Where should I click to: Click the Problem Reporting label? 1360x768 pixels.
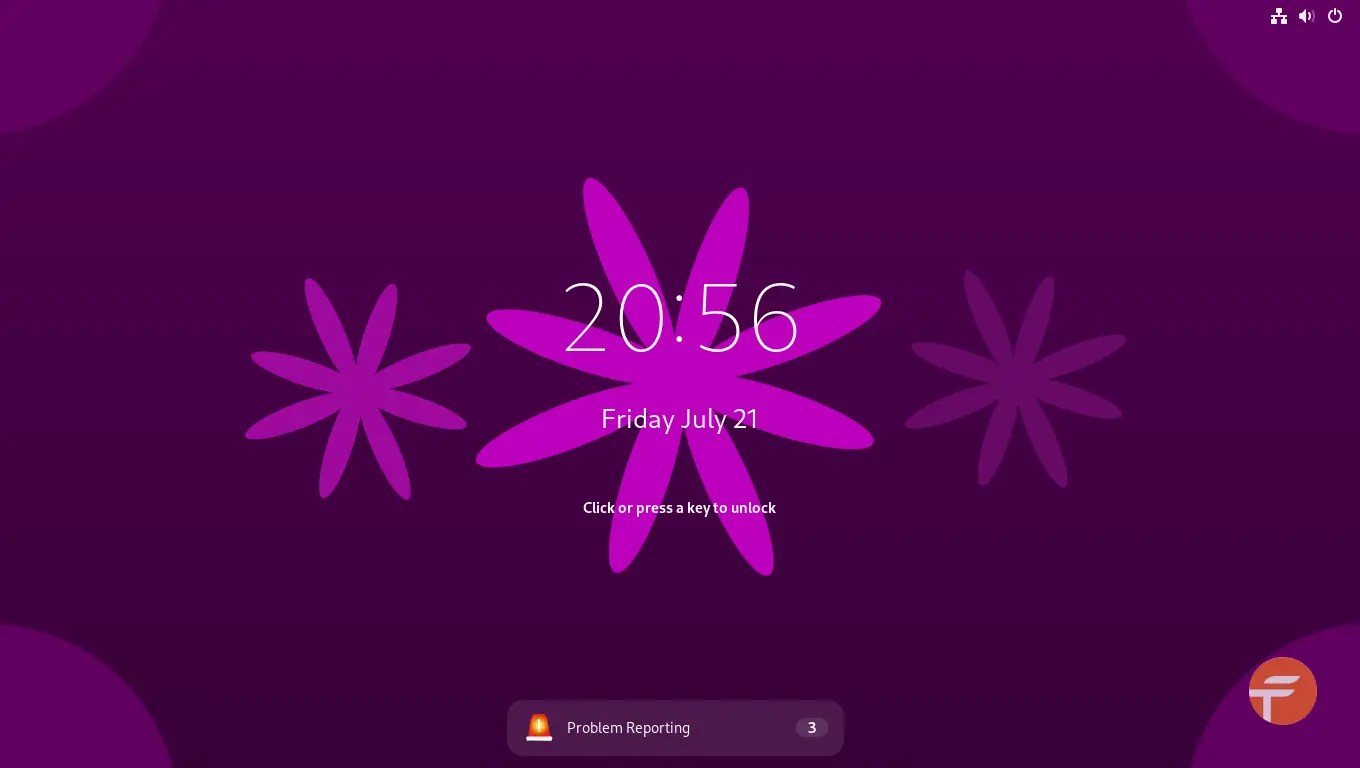[628, 727]
